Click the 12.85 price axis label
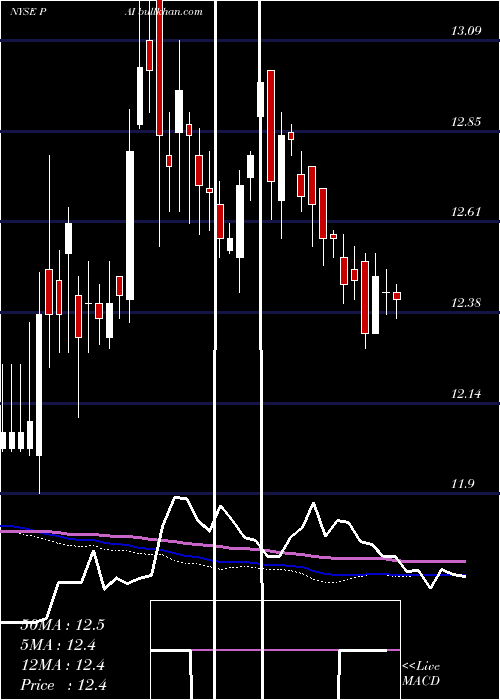Screen dimensions: 500x700 [466, 121]
